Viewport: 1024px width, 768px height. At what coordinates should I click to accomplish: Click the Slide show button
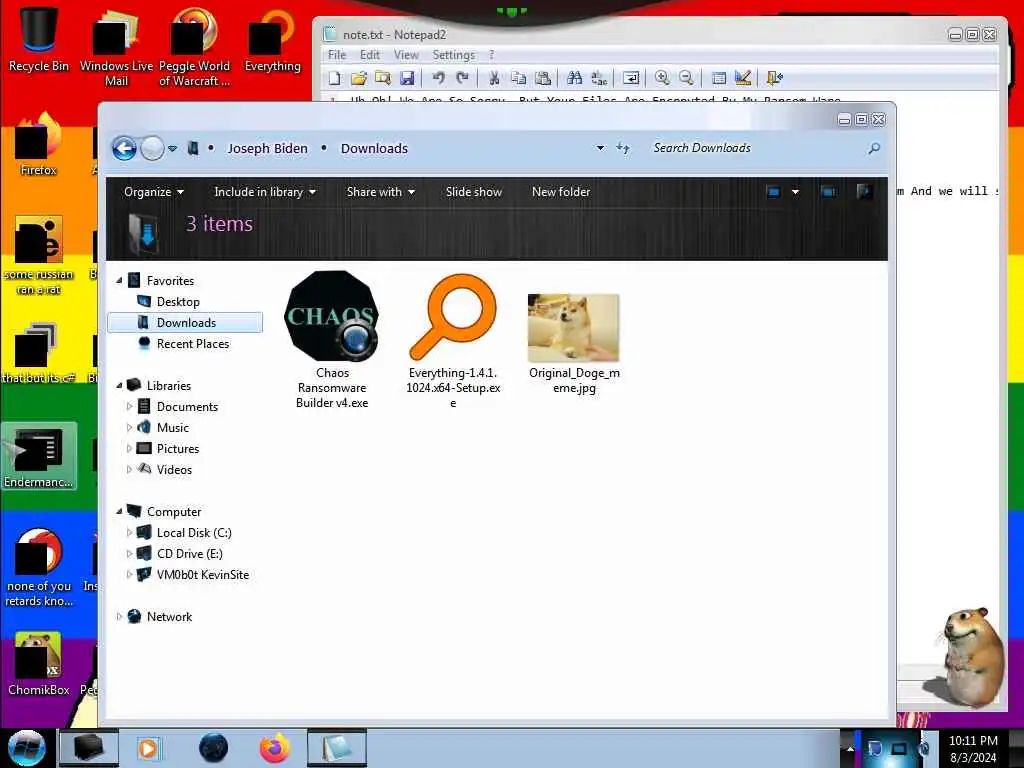point(474,192)
